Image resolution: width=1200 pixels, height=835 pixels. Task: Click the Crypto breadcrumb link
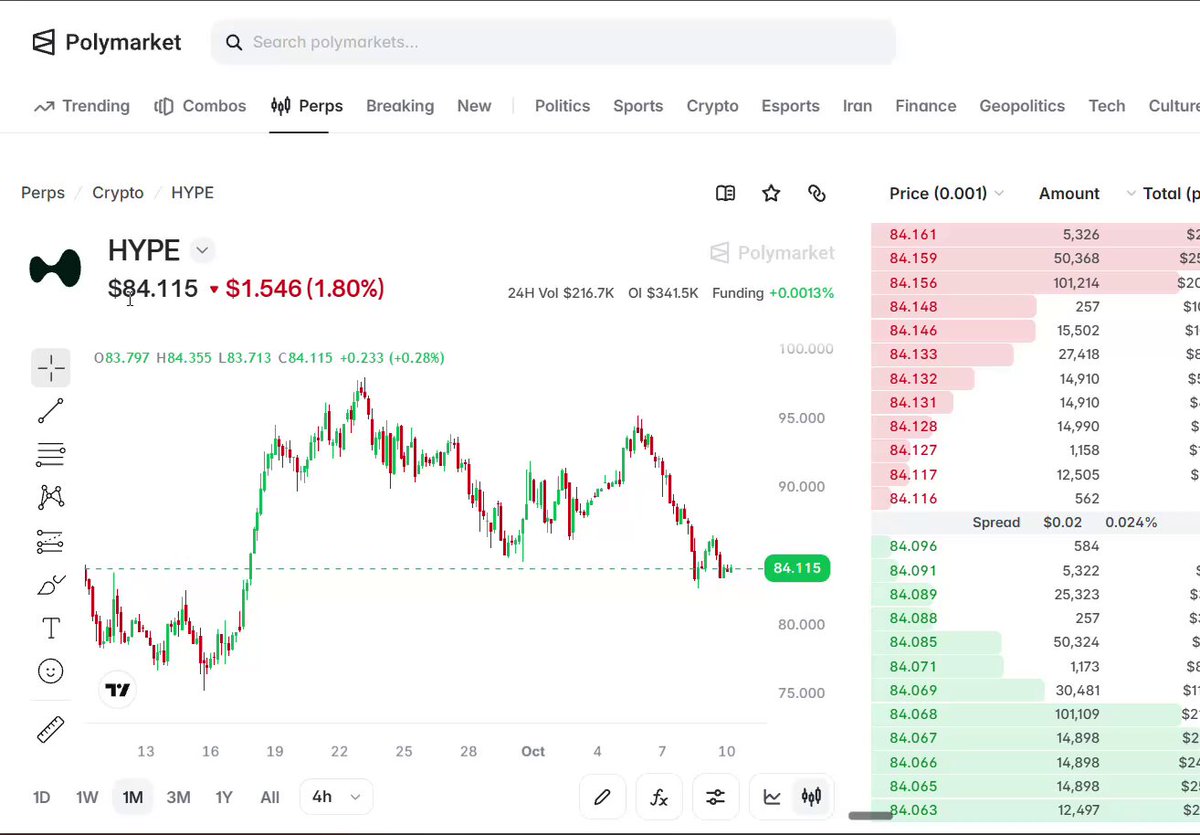[118, 193]
